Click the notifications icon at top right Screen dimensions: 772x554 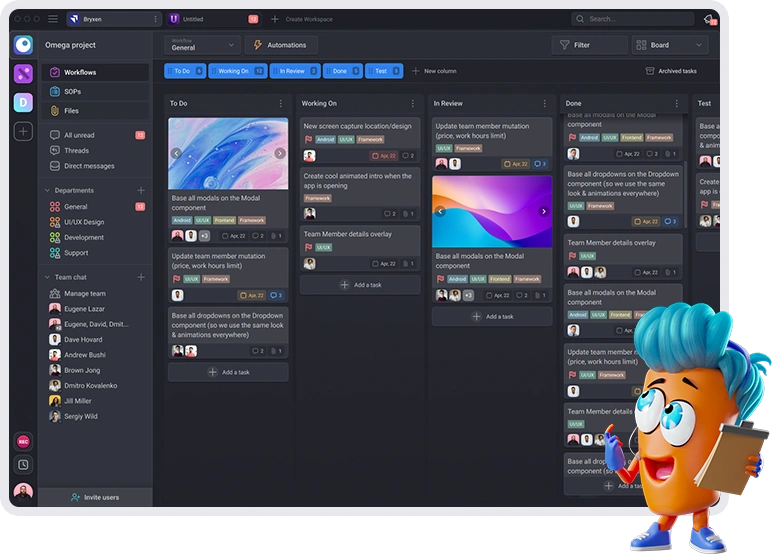pyautogui.click(x=709, y=19)
